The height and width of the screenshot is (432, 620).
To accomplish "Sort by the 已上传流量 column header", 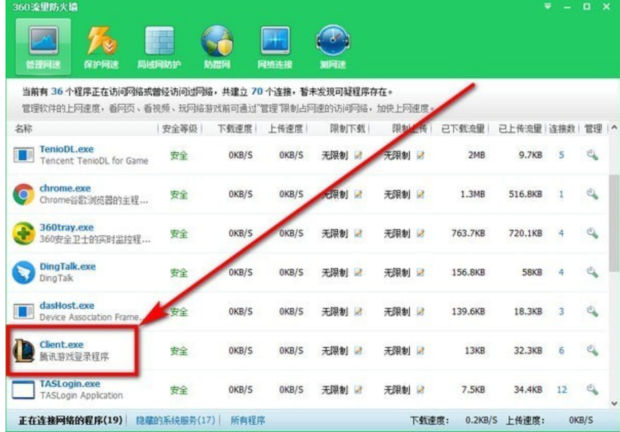I will click(520, 128).
